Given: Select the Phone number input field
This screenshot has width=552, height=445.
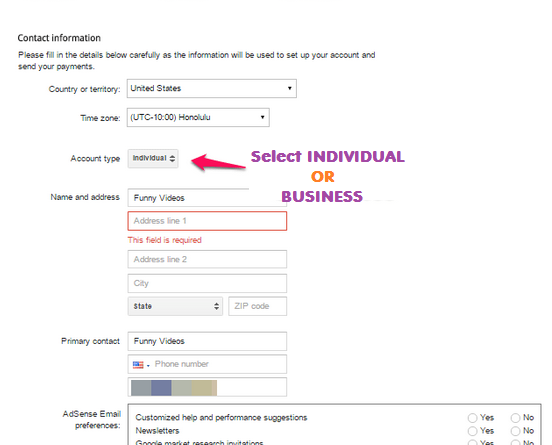Looking at the screenshot, I should point(219,364).
